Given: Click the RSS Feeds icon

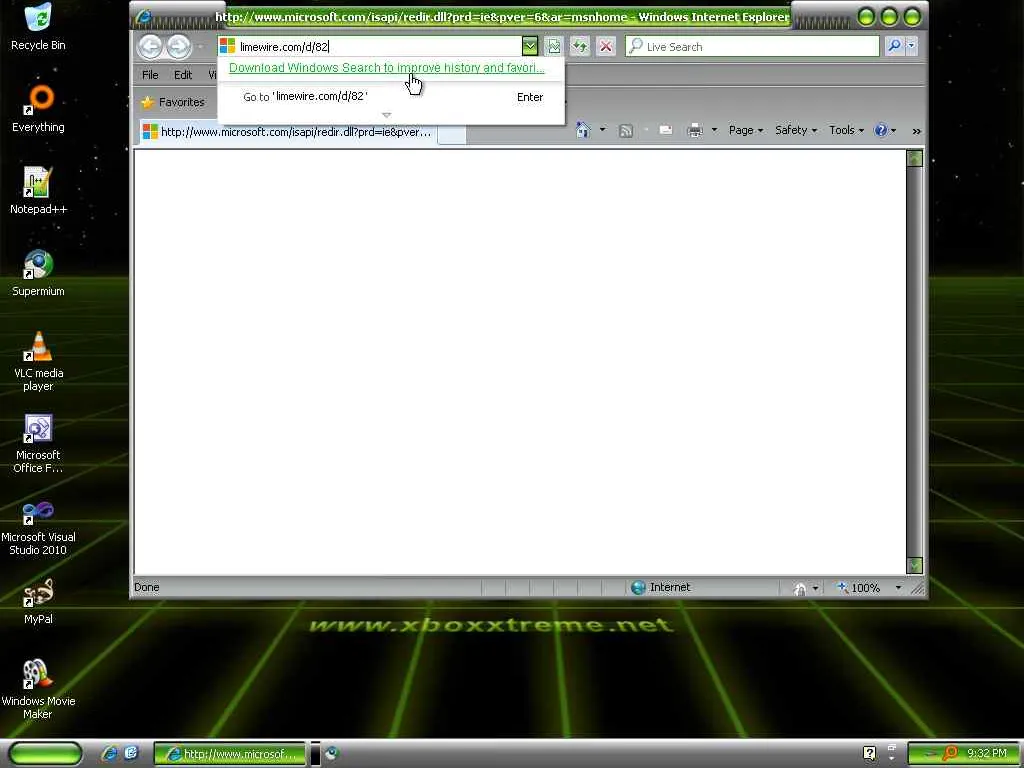Looking at the screenshot, I should pos(626,131).
